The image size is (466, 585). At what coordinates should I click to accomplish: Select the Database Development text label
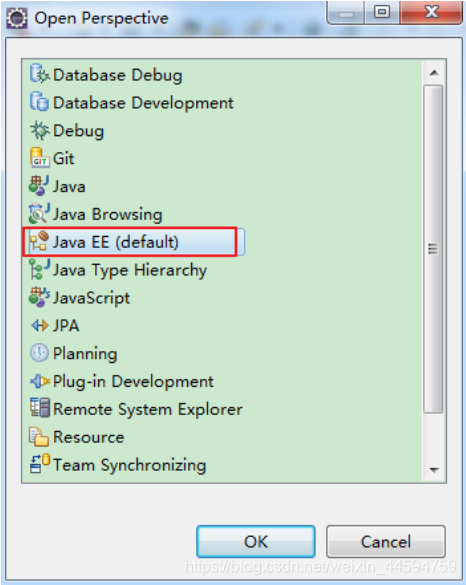143,103
